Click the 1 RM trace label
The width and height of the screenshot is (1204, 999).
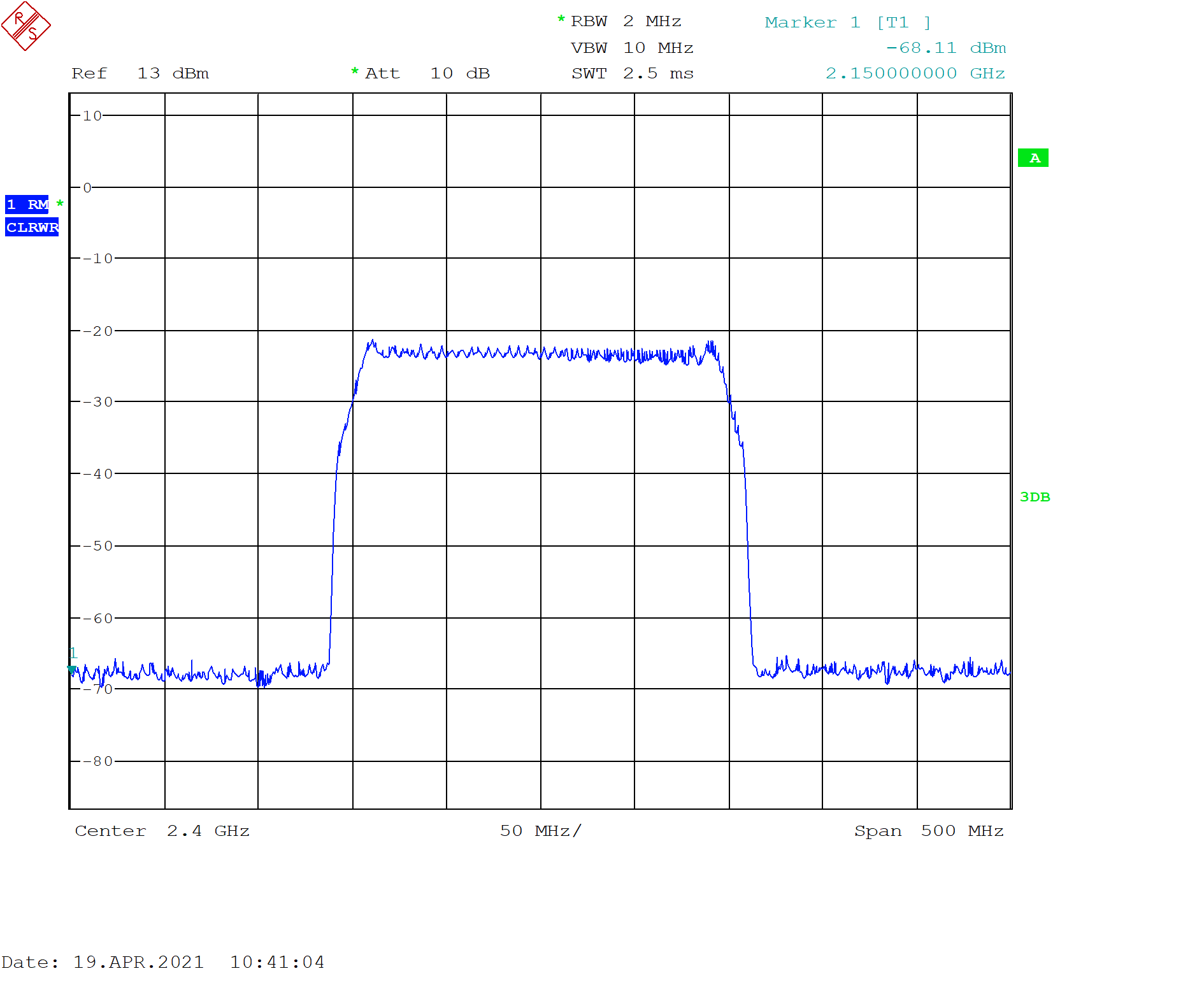(x=28, y=205)
